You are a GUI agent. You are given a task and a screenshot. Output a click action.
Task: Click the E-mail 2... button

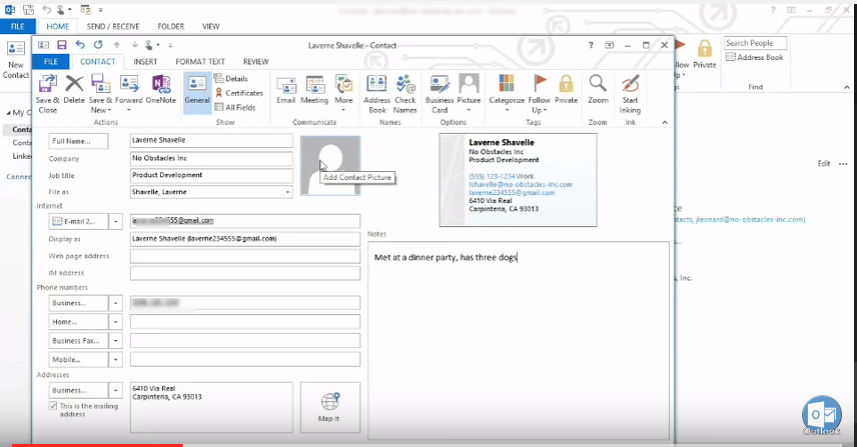click(x=78, y=221)
